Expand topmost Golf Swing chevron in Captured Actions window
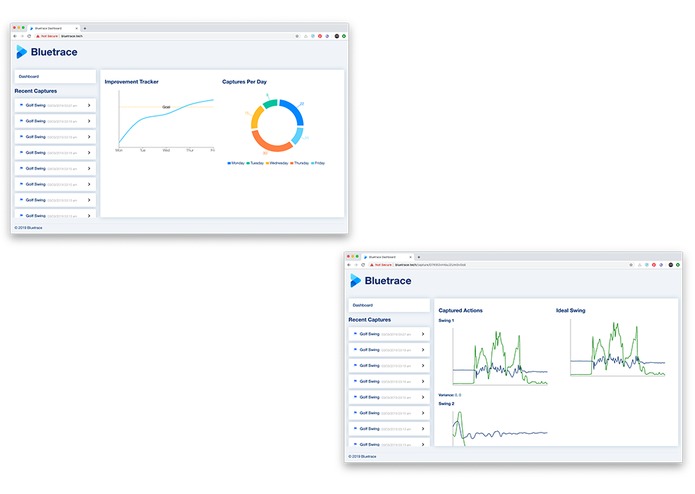This screenshot has height=494, width=695. (423, 334)
